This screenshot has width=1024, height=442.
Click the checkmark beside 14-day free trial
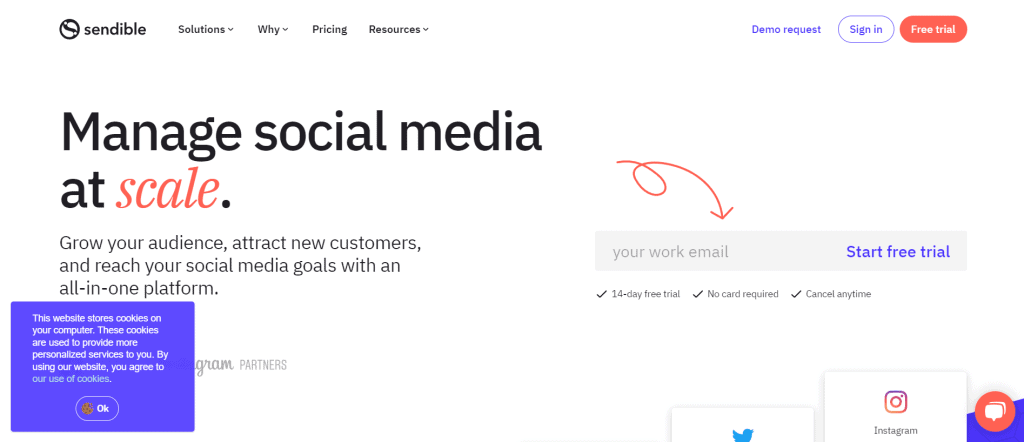coord(601,294)
